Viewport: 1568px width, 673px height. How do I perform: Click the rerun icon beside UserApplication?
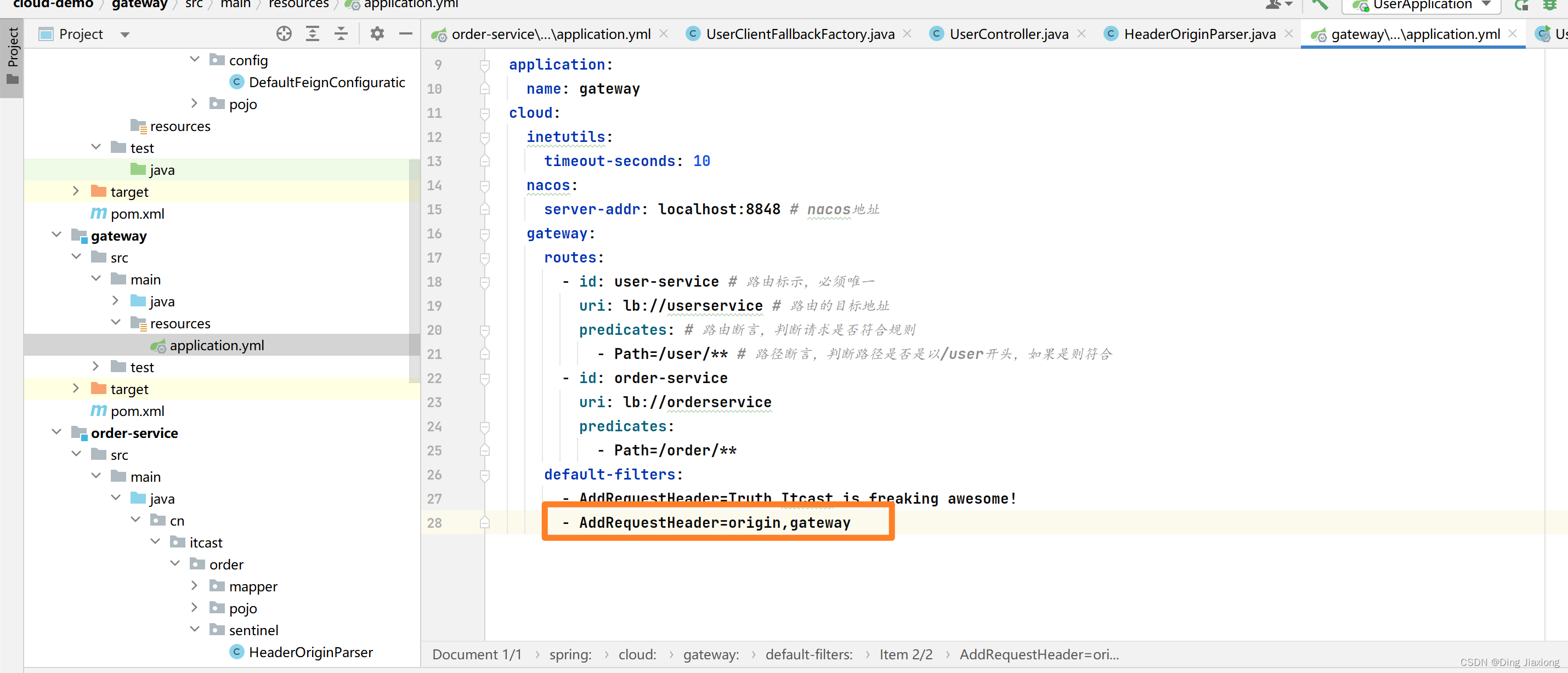pos(1521,5)
